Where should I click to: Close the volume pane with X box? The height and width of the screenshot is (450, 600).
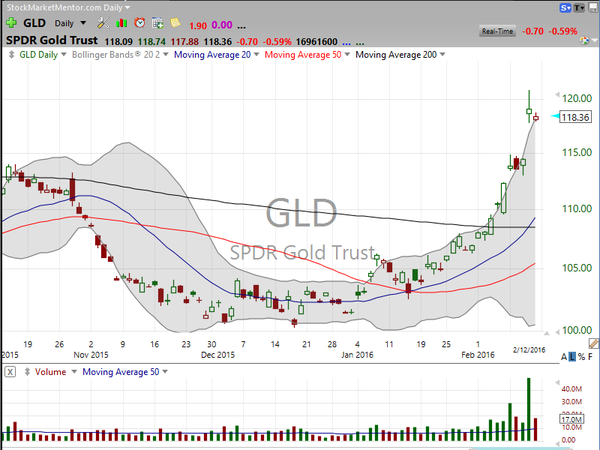tap(10, 372)
